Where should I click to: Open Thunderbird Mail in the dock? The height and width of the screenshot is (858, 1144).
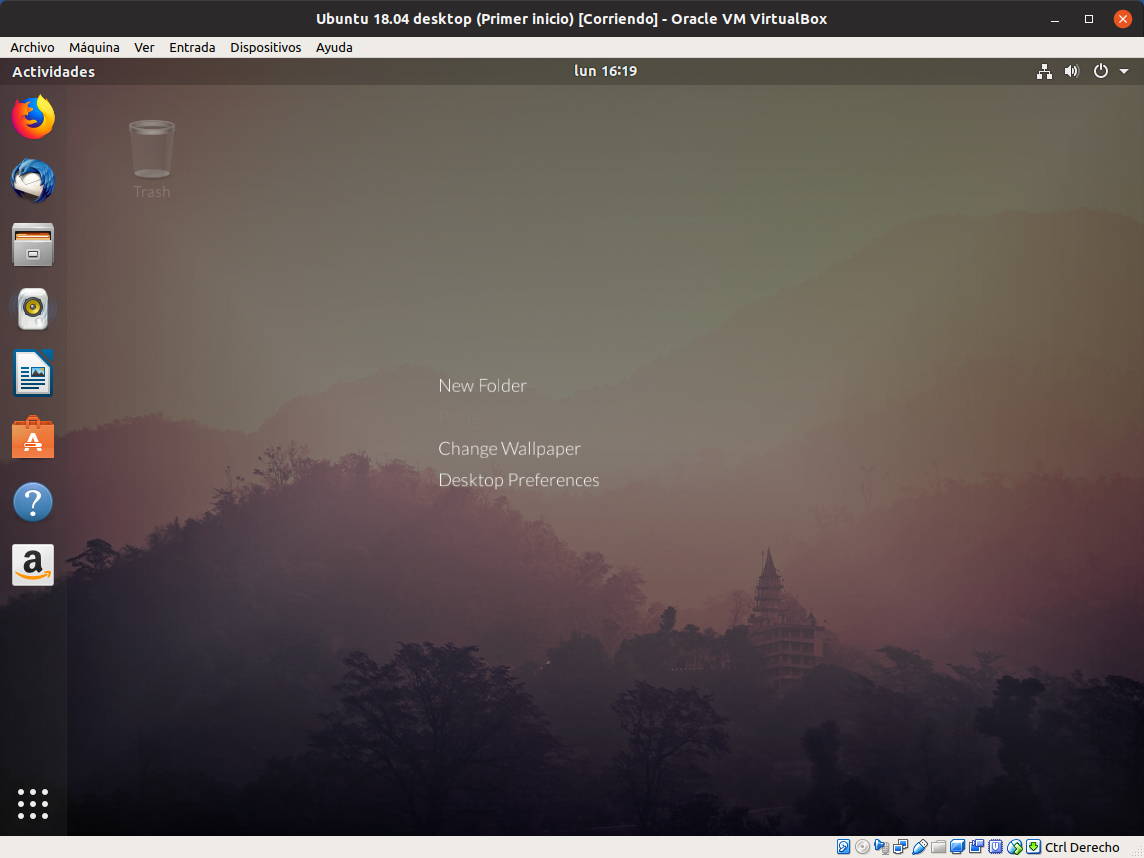pos(33,182)
